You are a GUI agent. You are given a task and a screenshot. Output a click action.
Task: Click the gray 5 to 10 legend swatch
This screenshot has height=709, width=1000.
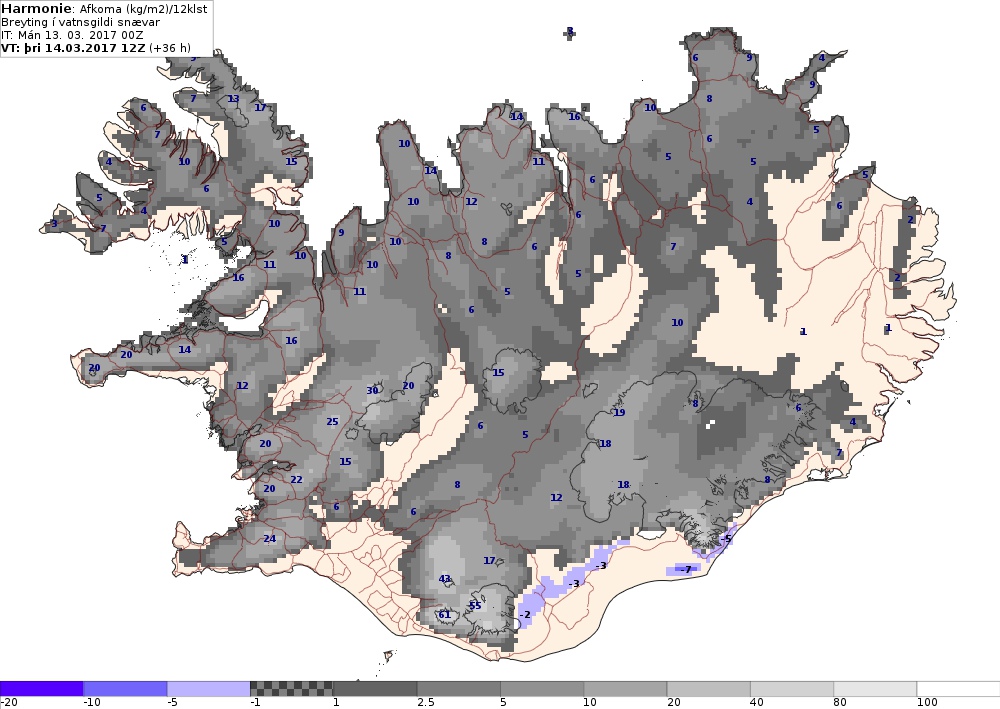click(542, 689)
